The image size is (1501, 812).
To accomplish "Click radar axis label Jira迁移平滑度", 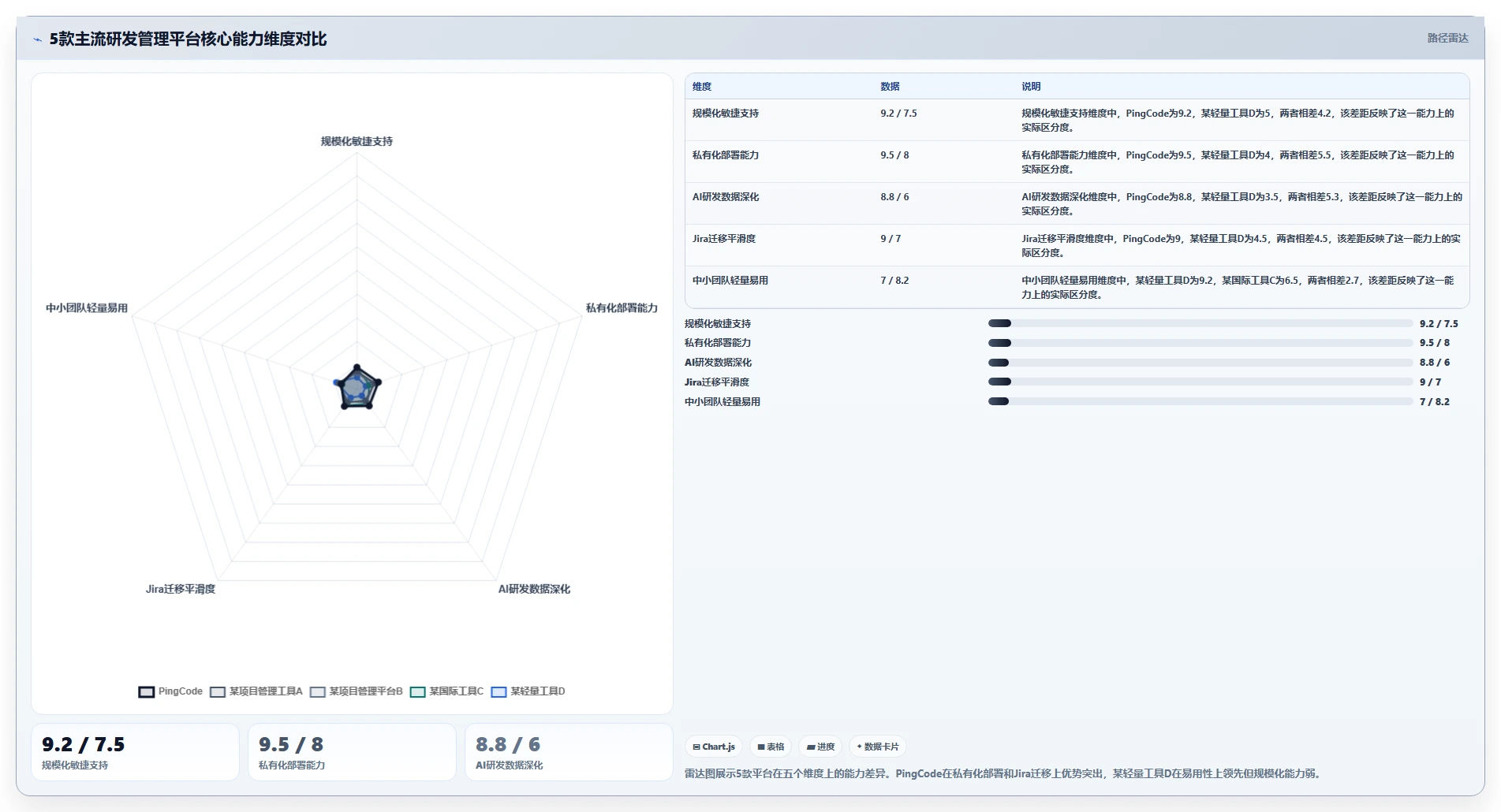I will (180, 589).
